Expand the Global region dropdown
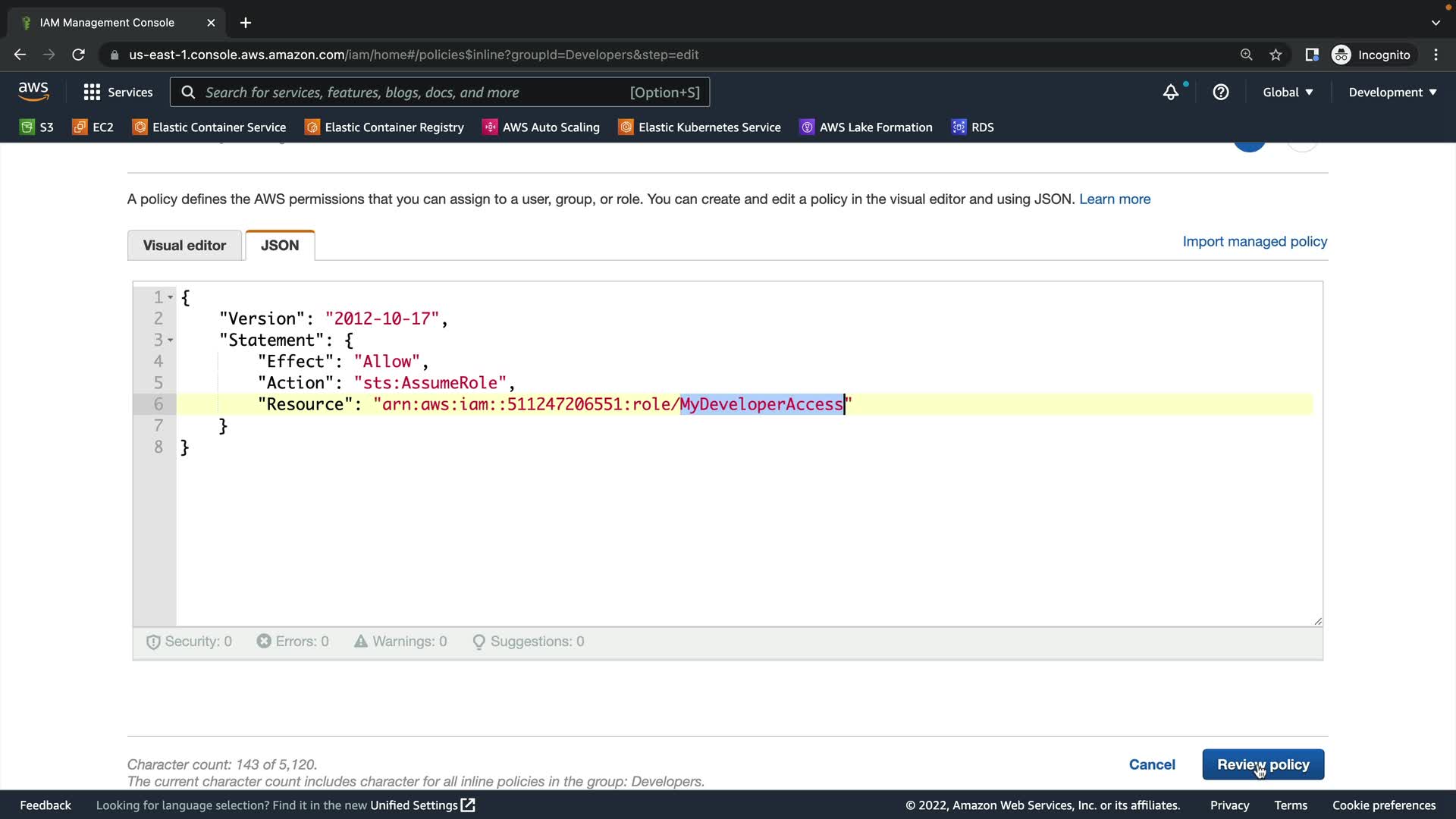This screenshot has height=819, width=1456. pos(1288,93)
